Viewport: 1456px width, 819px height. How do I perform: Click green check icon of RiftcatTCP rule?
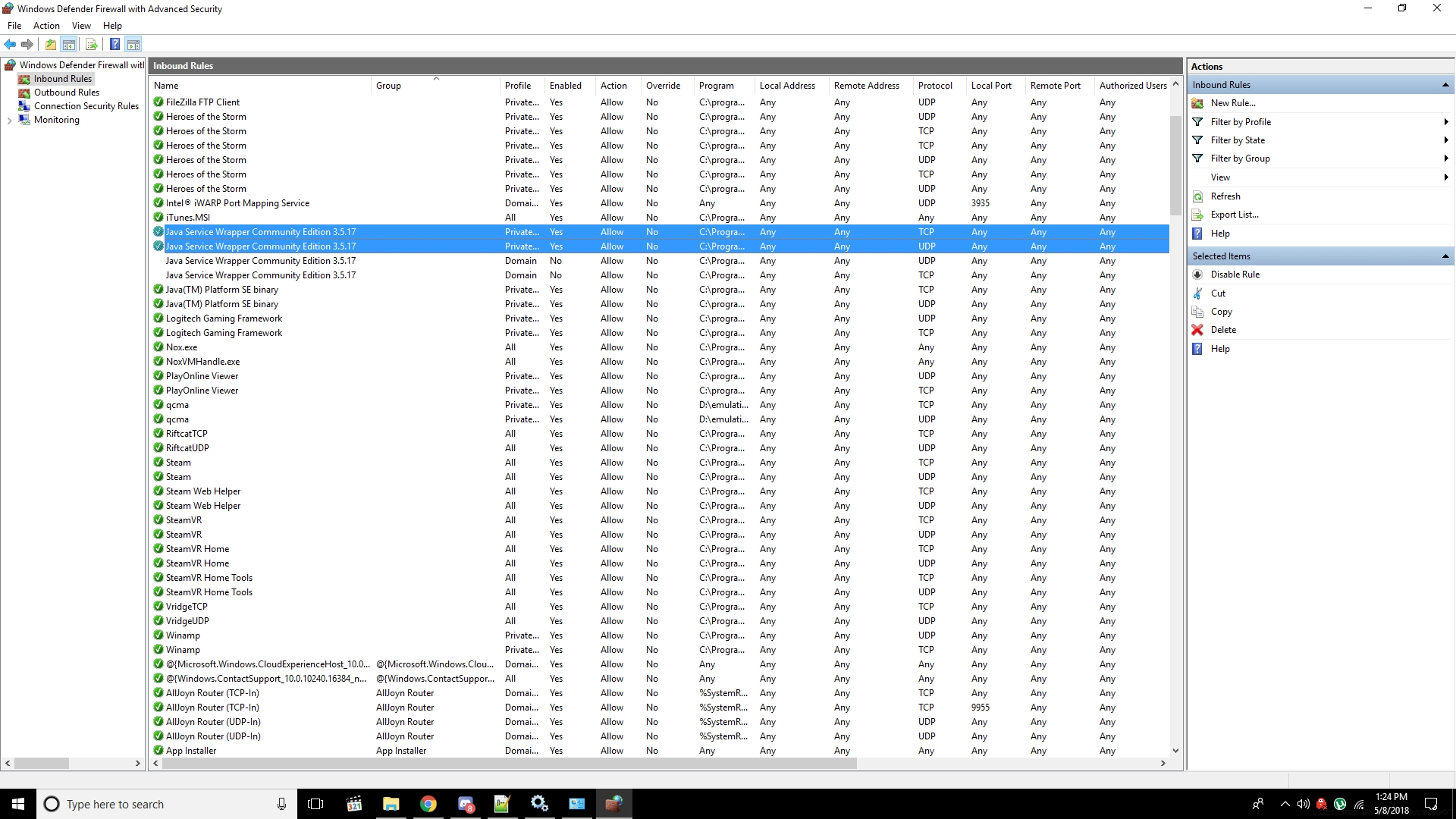coord(158,434)
